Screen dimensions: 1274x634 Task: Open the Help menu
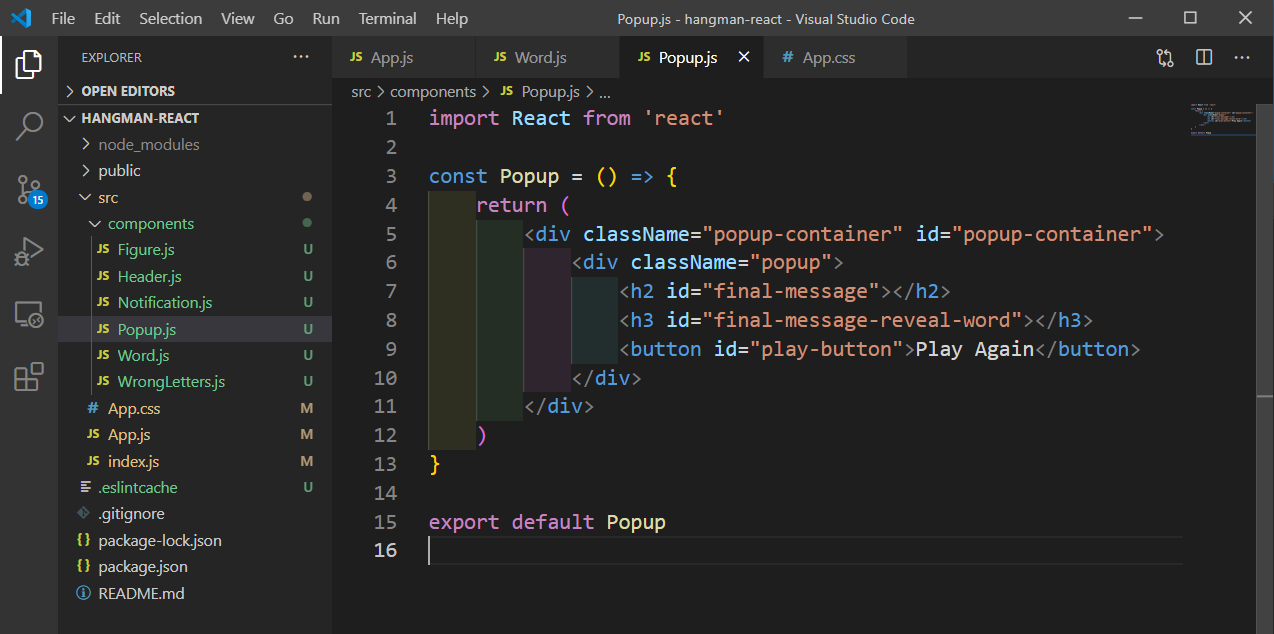pos(452,18)
